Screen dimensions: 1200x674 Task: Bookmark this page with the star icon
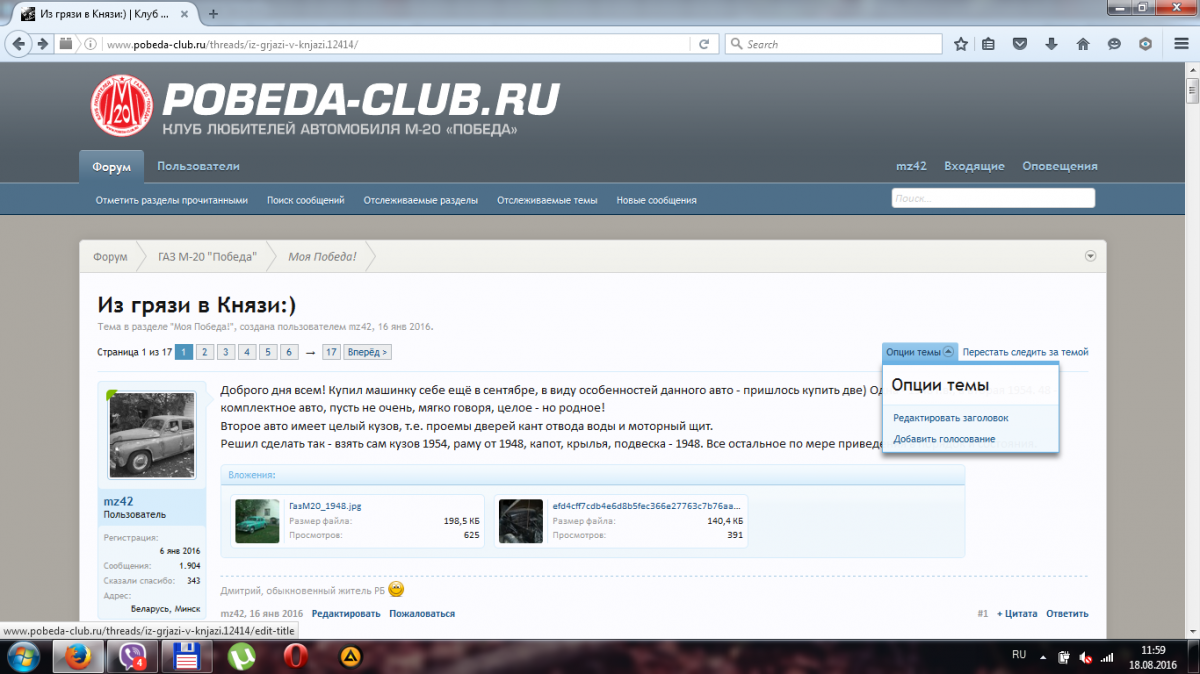click(x=961, y=44)
